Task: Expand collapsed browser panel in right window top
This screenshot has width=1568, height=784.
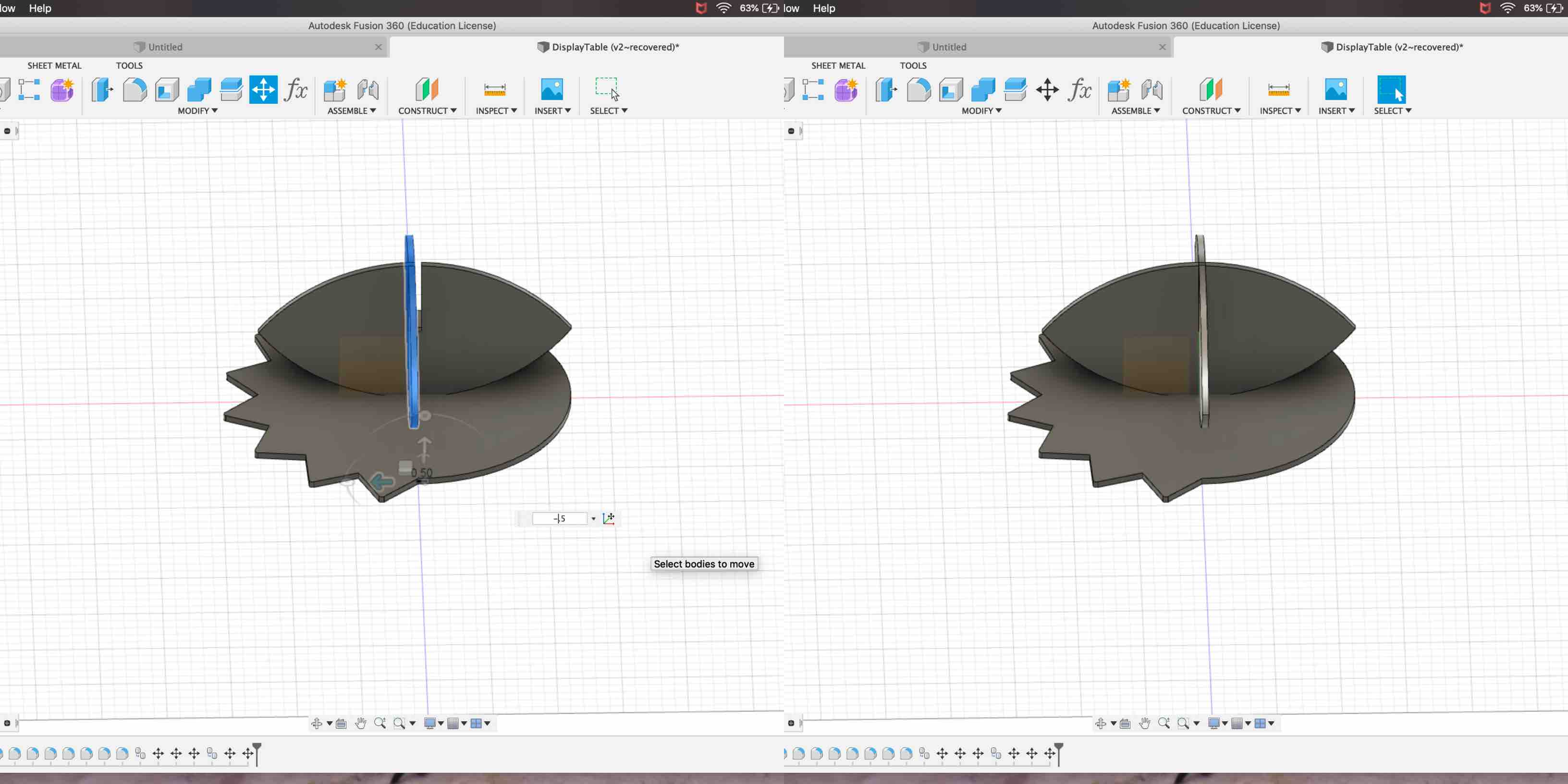Action: click(x=791, y=131)
